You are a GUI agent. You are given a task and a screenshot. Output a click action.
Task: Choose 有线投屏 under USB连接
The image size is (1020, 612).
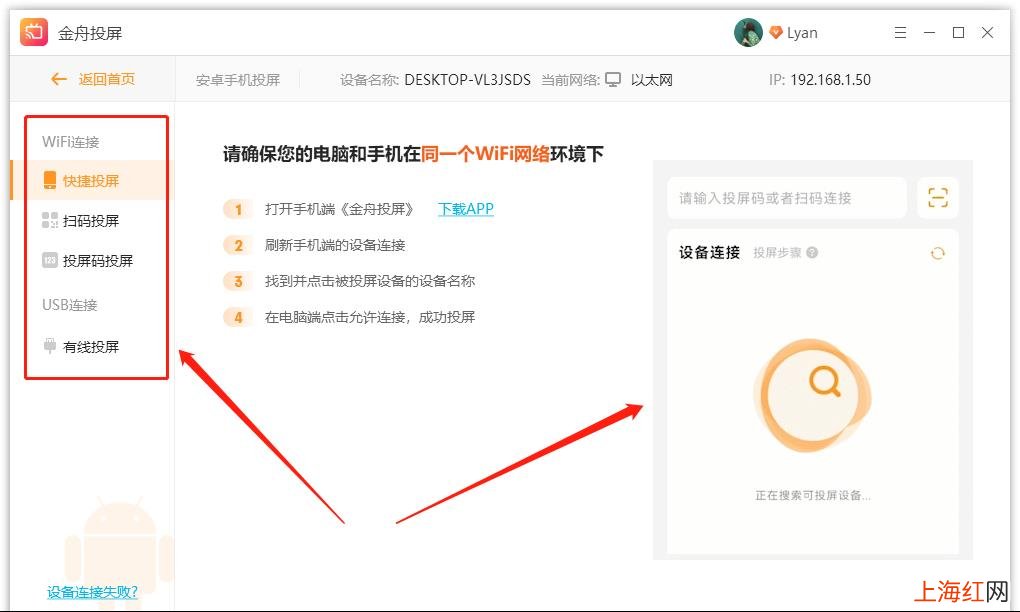(x=90, y=347)
